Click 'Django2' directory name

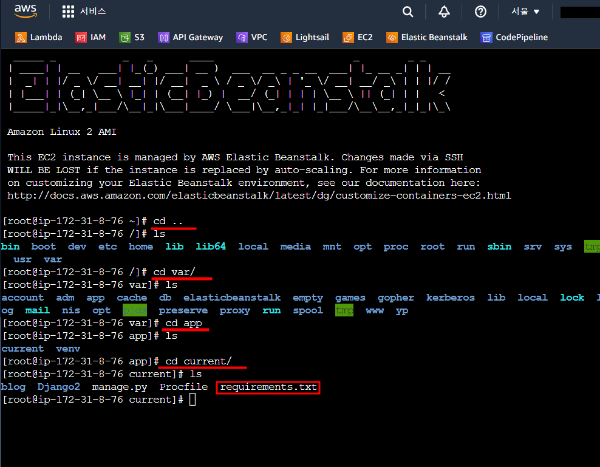(59, 387)
